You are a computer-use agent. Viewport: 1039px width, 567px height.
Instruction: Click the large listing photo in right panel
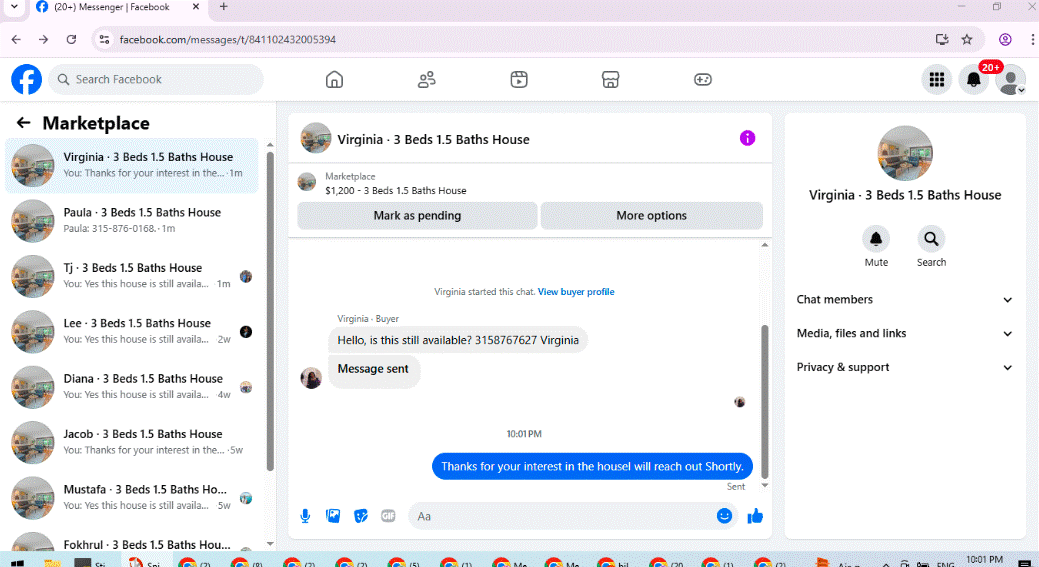(904, 153)
